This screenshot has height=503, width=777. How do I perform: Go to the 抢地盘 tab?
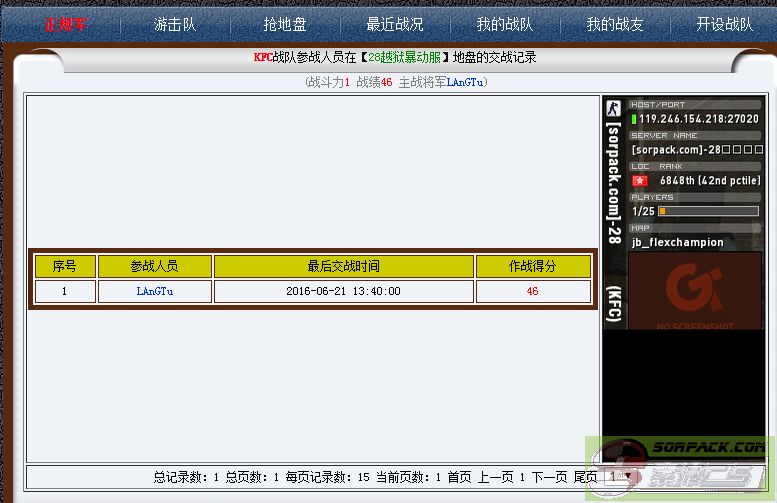pos(285,24)
